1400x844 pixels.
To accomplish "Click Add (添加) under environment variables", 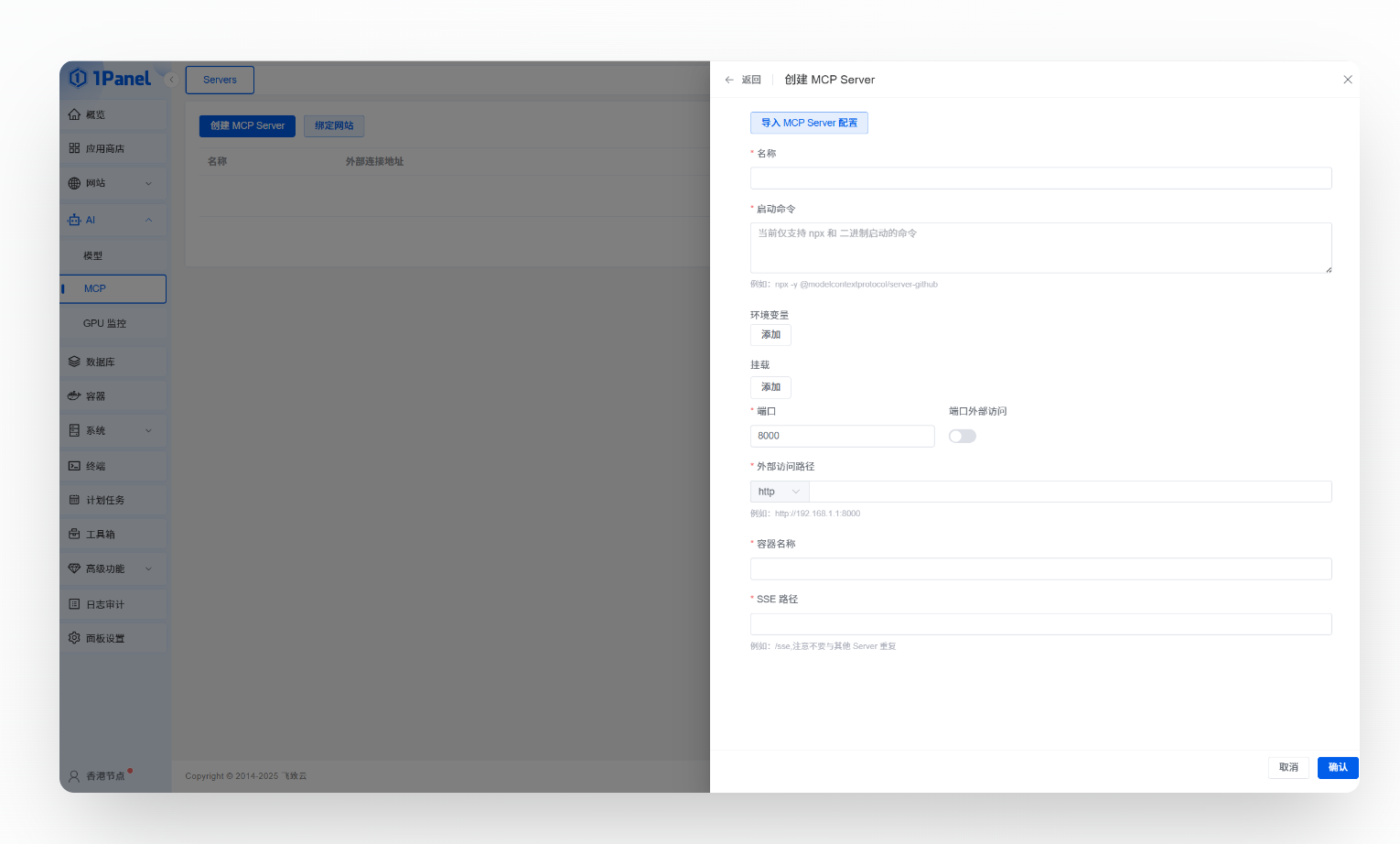I will click(770, 335).
